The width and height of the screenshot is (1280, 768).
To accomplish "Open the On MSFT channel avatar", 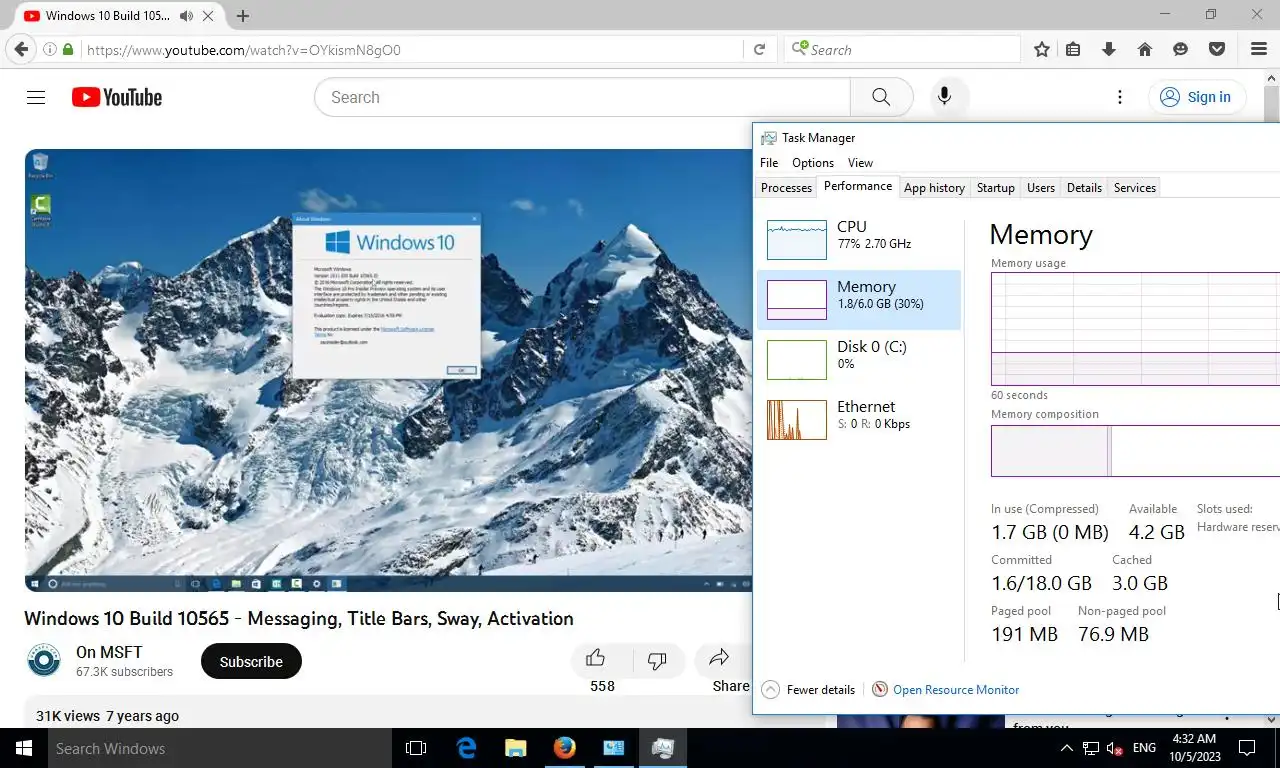I will (x=44, y=661).
